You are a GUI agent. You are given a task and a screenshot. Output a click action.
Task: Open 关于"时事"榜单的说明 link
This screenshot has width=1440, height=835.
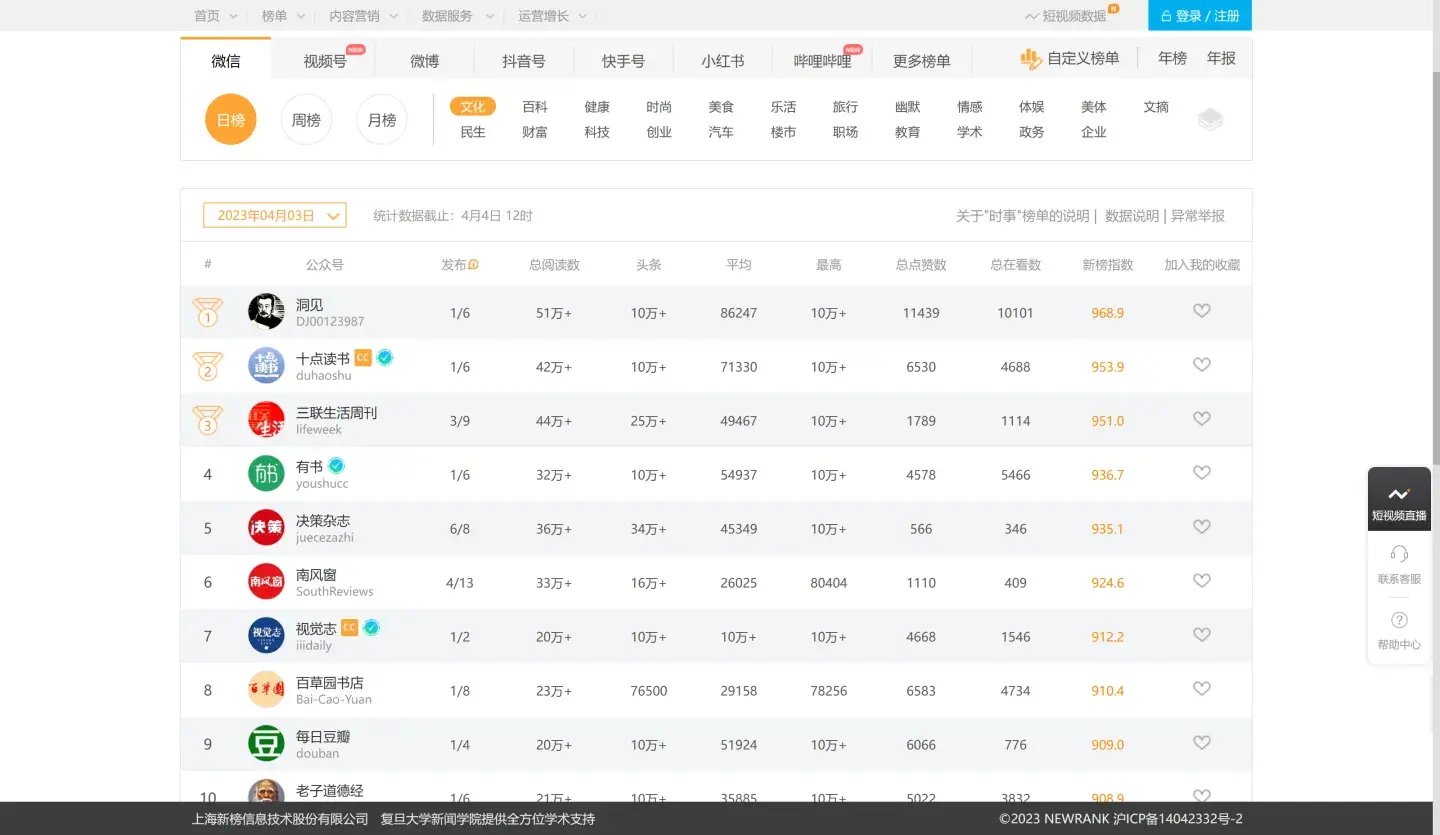click(x=1023, y=216)
